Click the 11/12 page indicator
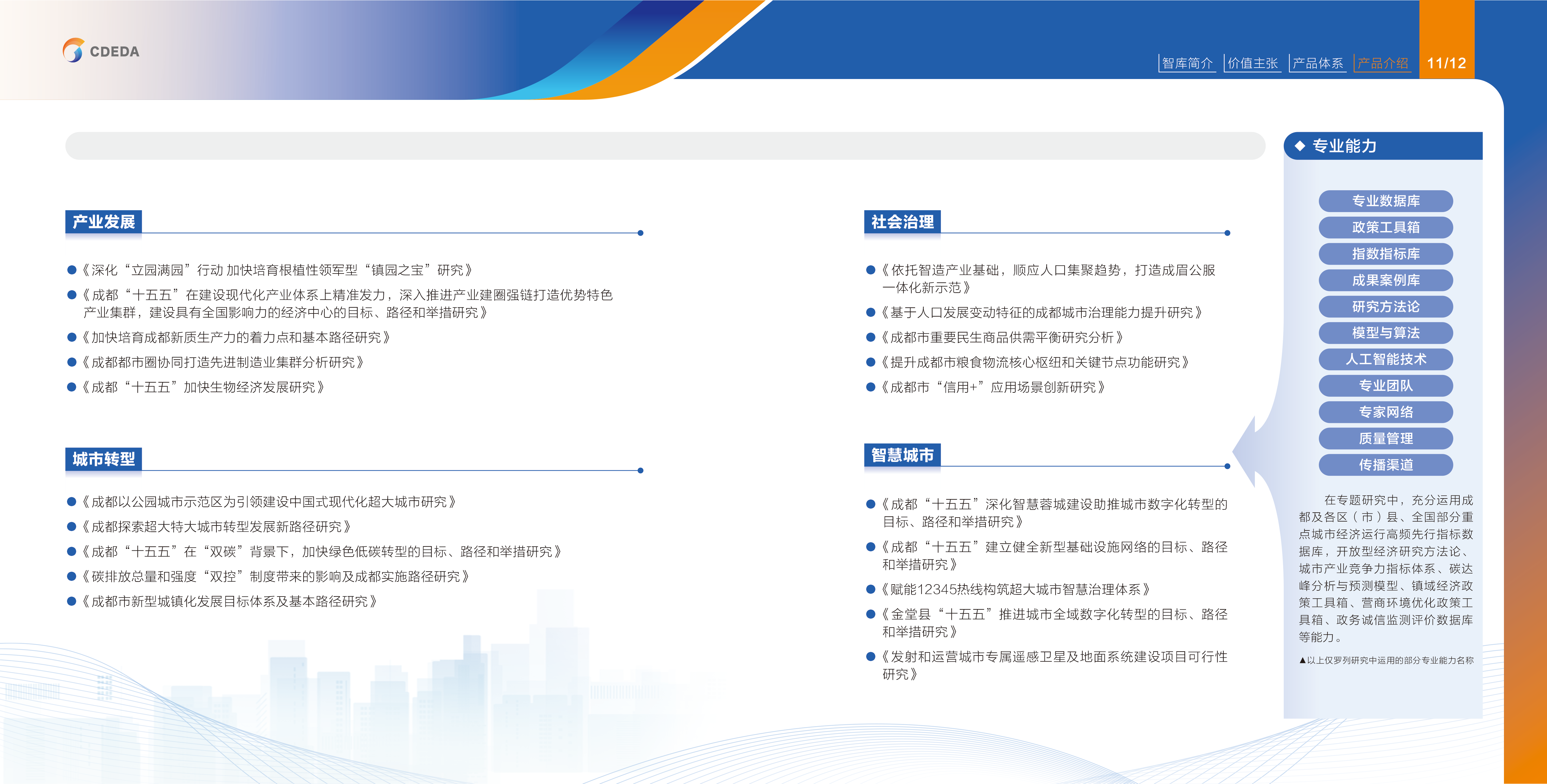 coord(1448,62)
